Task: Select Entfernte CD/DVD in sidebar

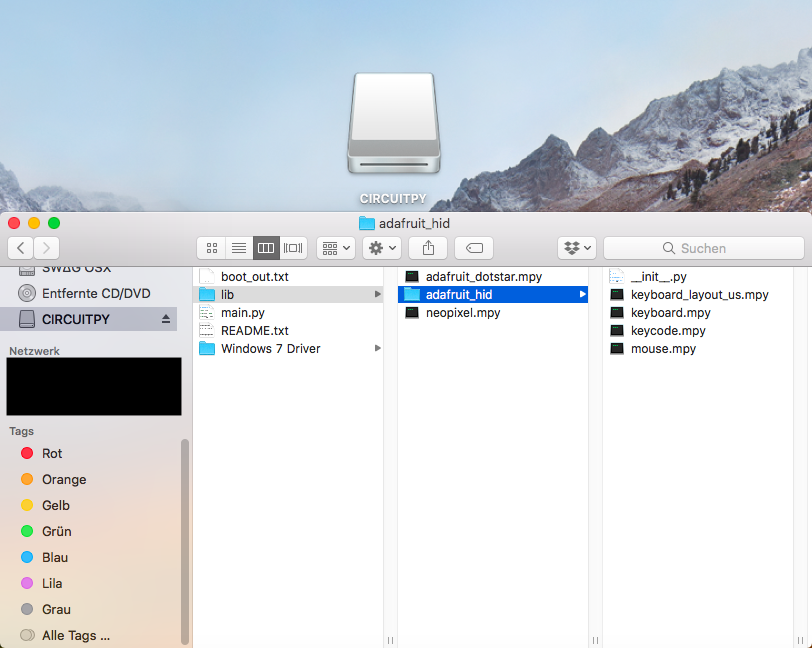Action: (89, 293)
